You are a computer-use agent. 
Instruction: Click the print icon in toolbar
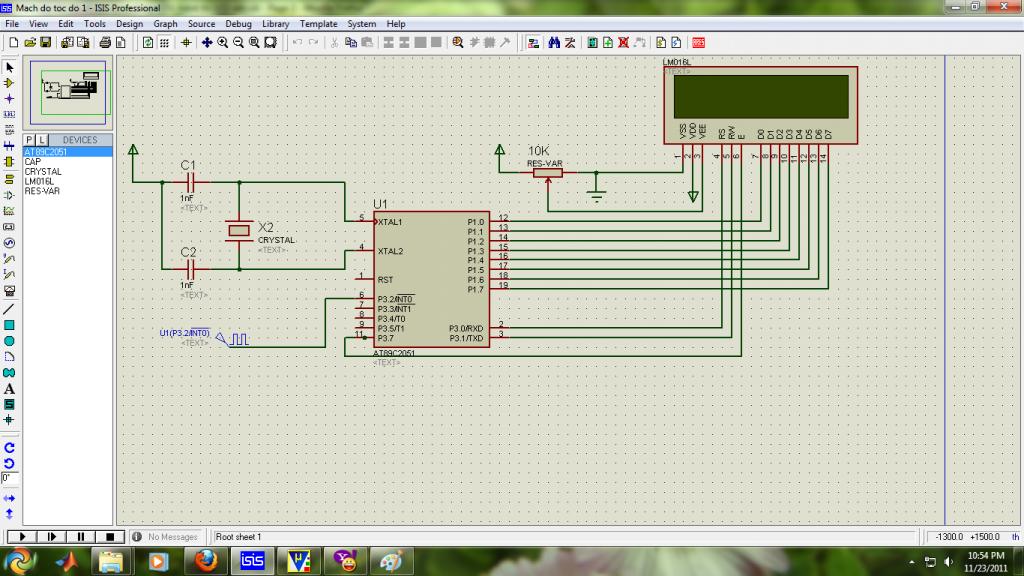105,43
